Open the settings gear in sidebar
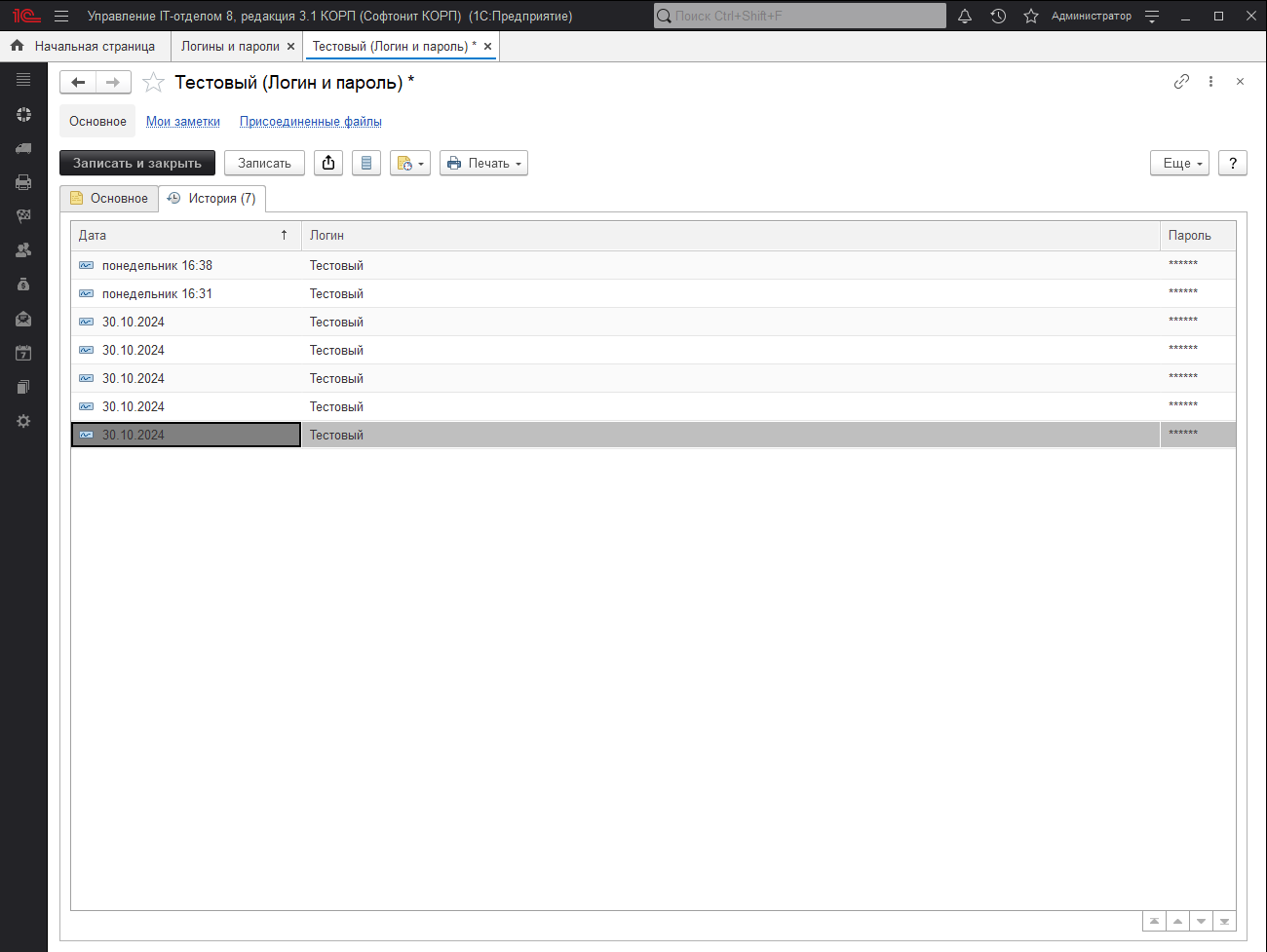 [x=23, y=421]
